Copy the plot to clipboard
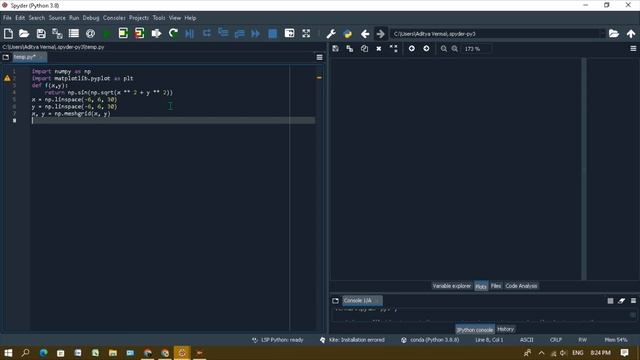This screenshot has width=640, height=360. [x=364, y=49]
